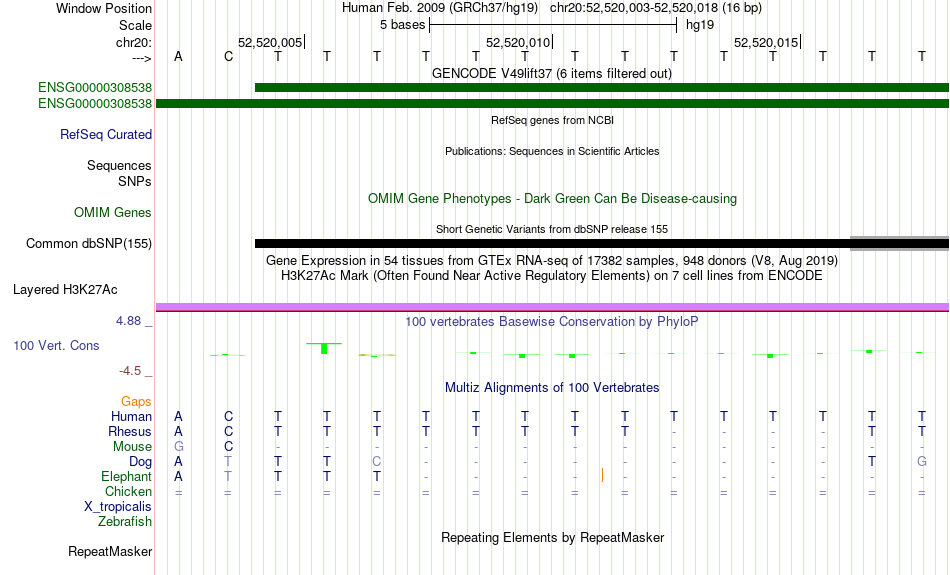Click the Layered H3K27Ac track label
This screenshot has height=575, width=950.
[65, 290]
